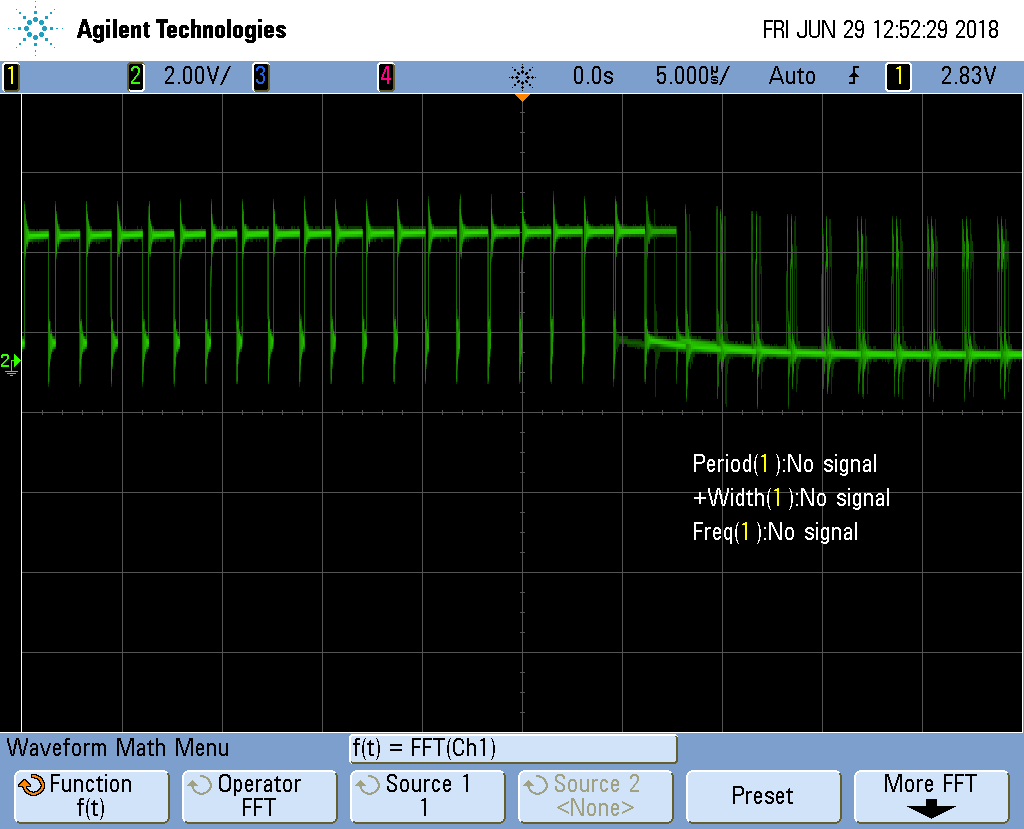
Task: Open the Operator FFT selector
Action: tap(259, 796)
